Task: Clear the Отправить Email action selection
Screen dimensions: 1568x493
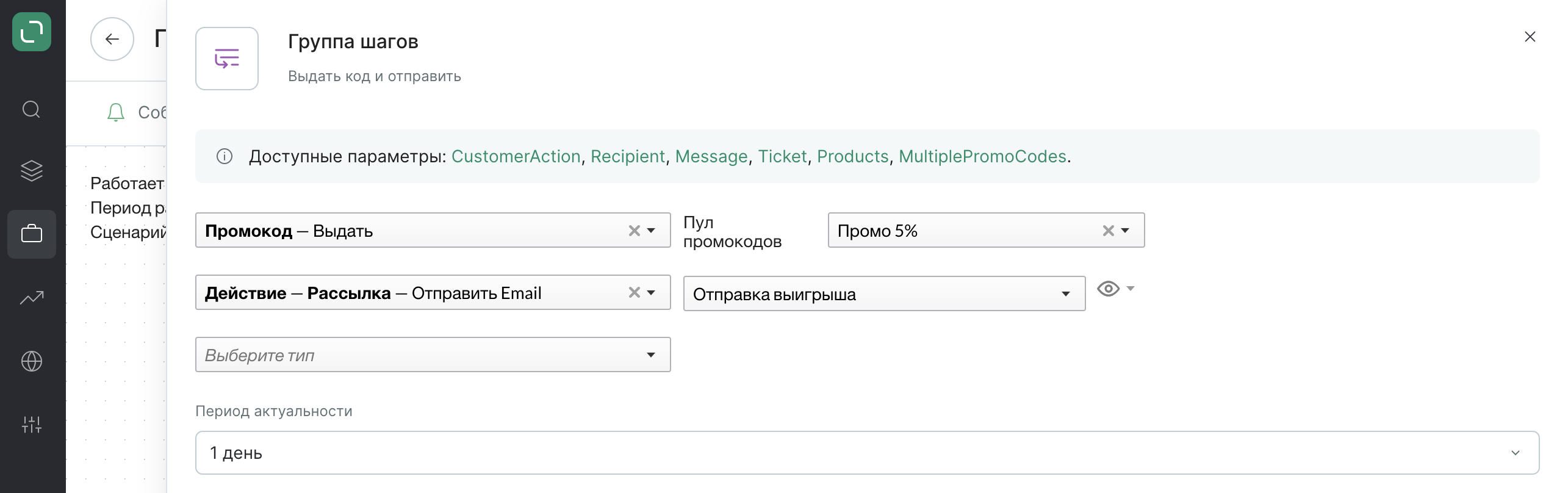Action: tap(635, 293)
